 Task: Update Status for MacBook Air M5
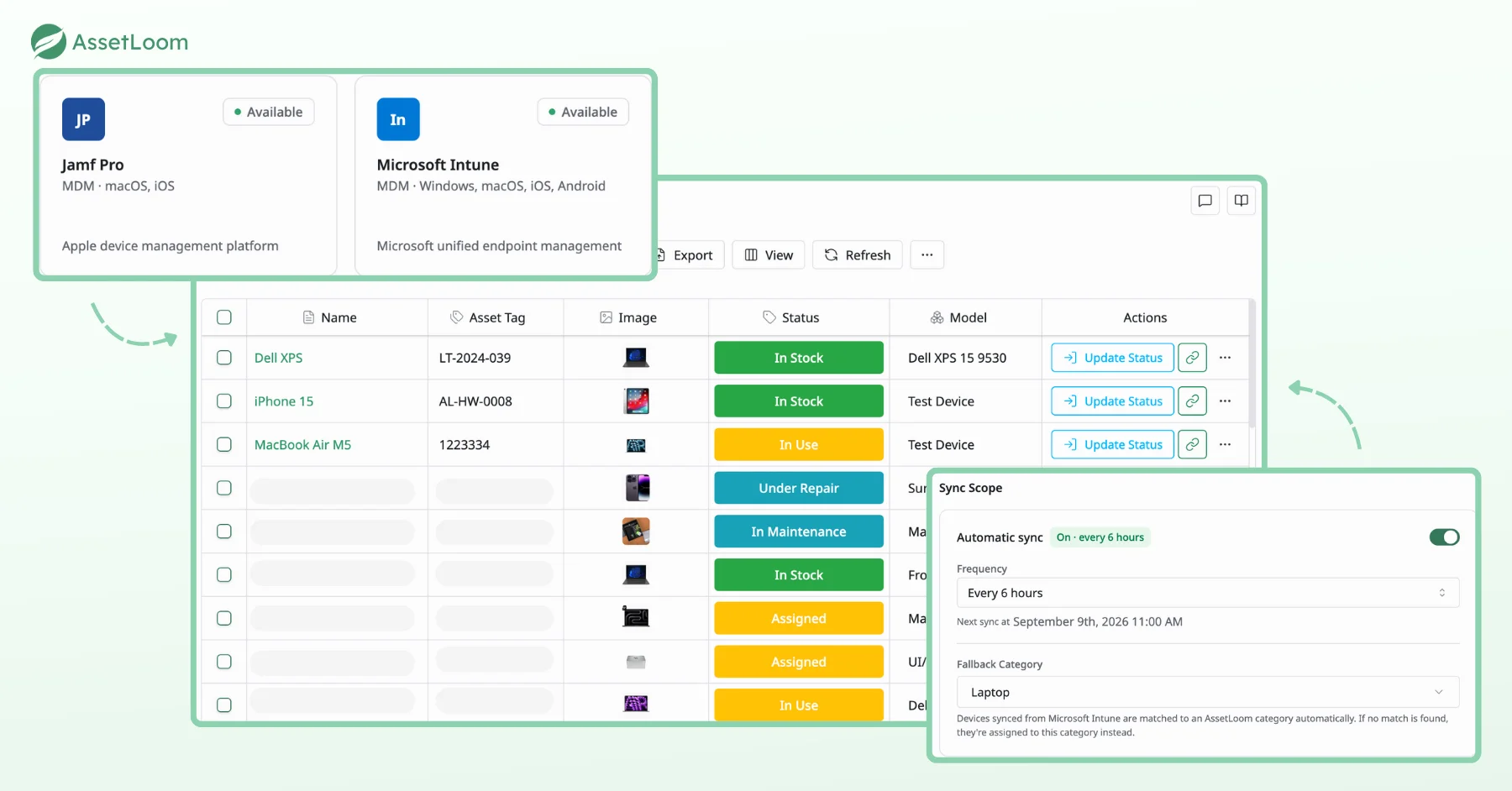[x=1113, y=444]
